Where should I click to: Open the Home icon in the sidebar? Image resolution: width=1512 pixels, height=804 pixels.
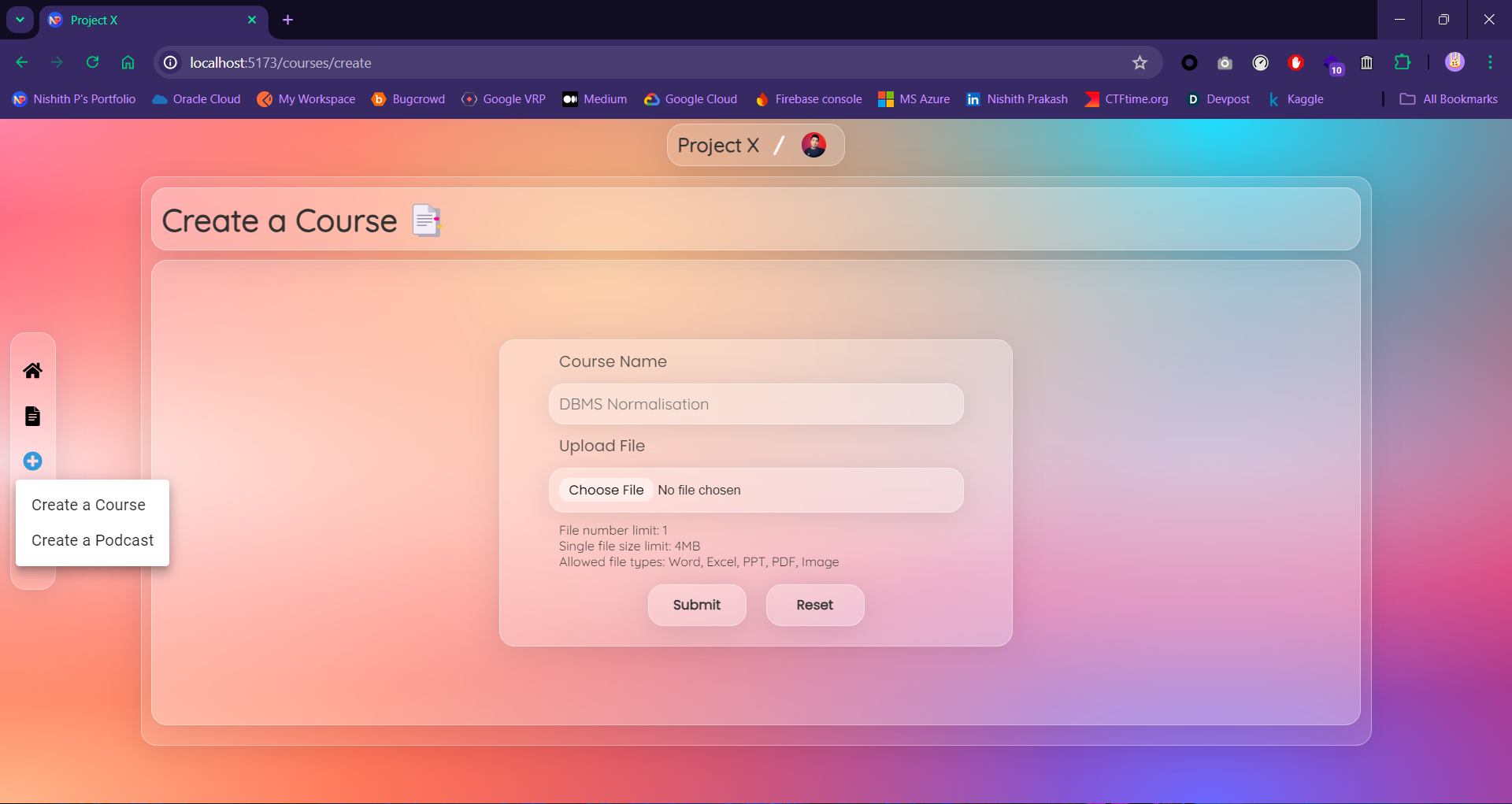pos(32,371)
